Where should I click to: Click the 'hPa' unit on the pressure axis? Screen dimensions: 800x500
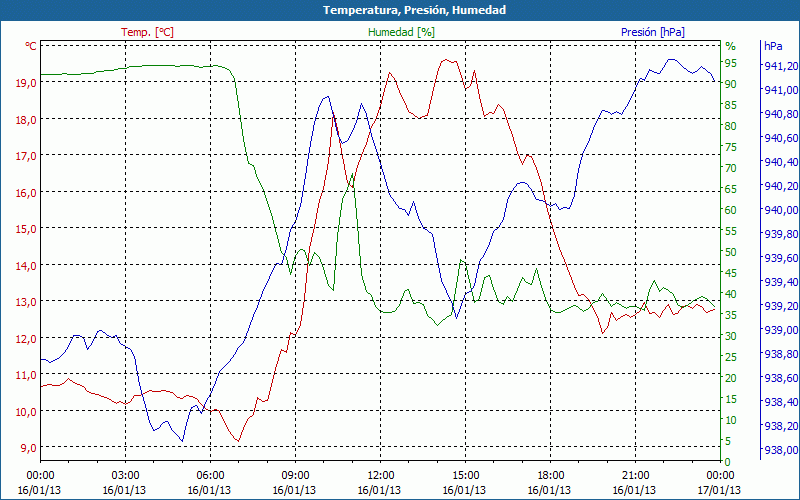(773, 46)
